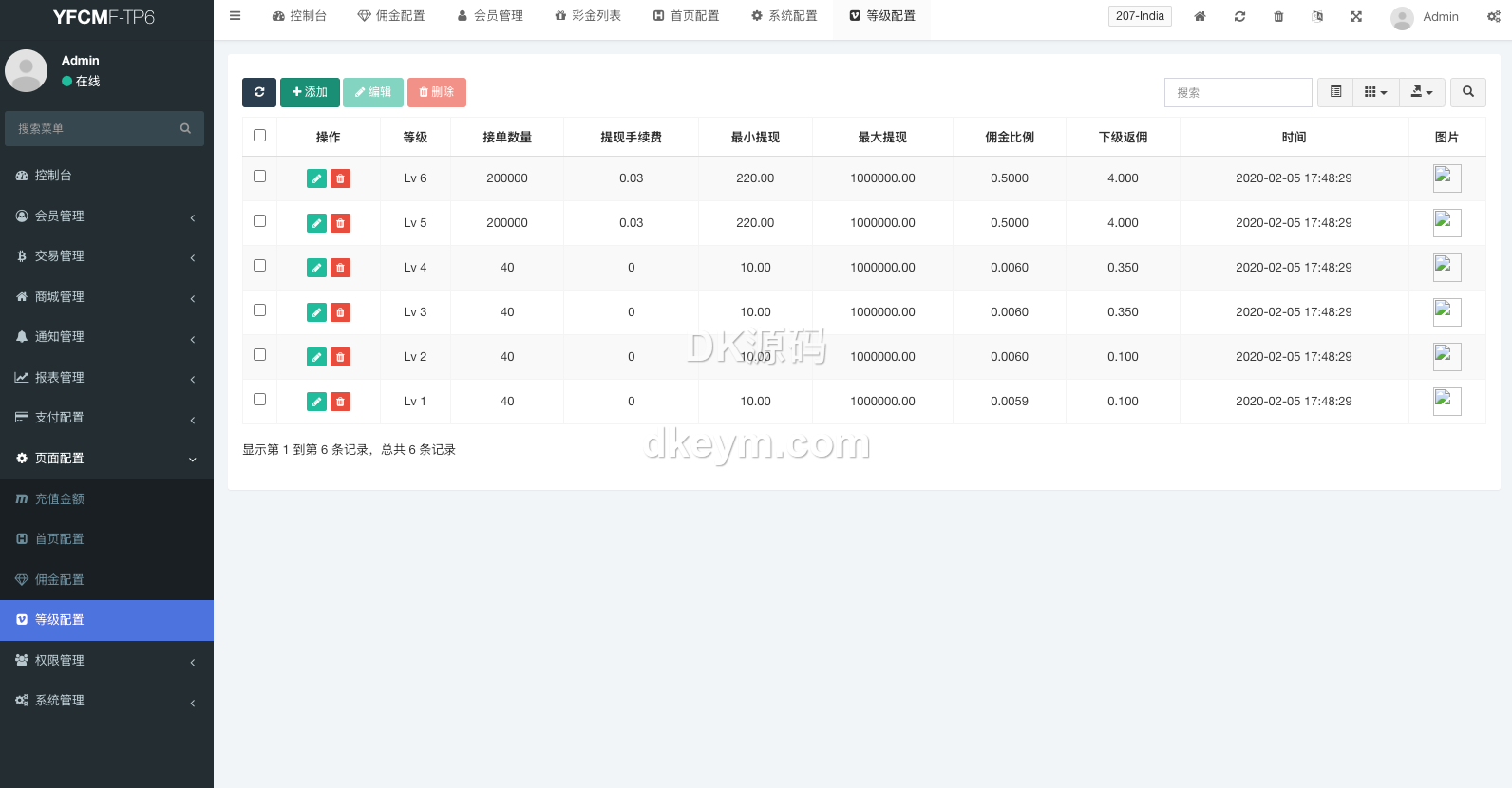The image size is (1512, 788).
Task: Toggle the table card view icon
Action: [1335, 92]
